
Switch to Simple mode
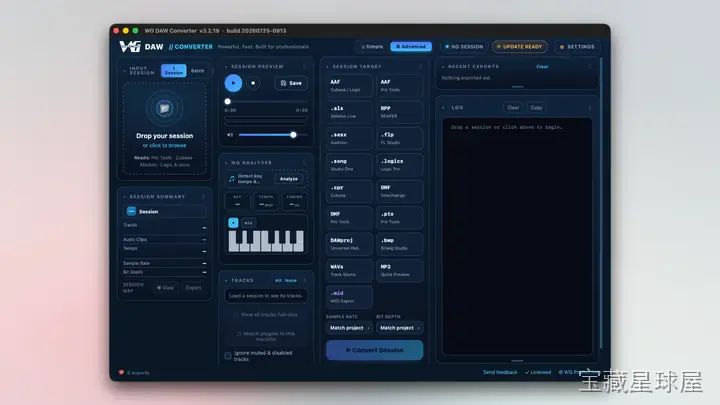click(372, 46)
